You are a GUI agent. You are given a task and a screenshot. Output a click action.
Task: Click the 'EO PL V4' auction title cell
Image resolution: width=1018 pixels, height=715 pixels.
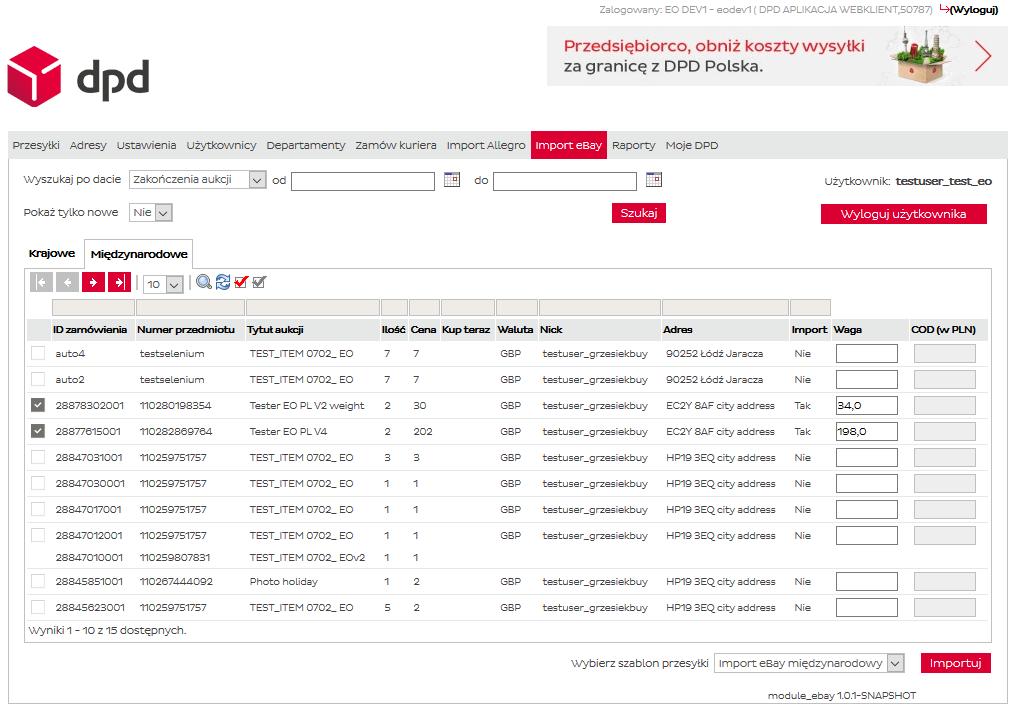point(289,431)
